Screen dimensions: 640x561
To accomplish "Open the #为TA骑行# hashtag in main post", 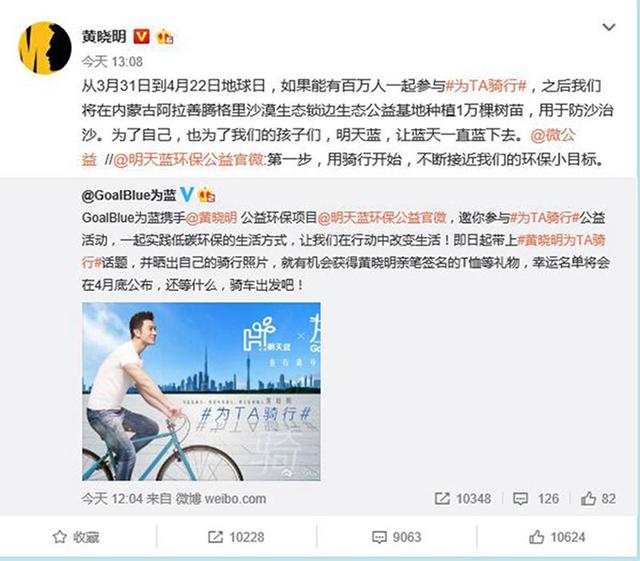I will click(487, 86).
